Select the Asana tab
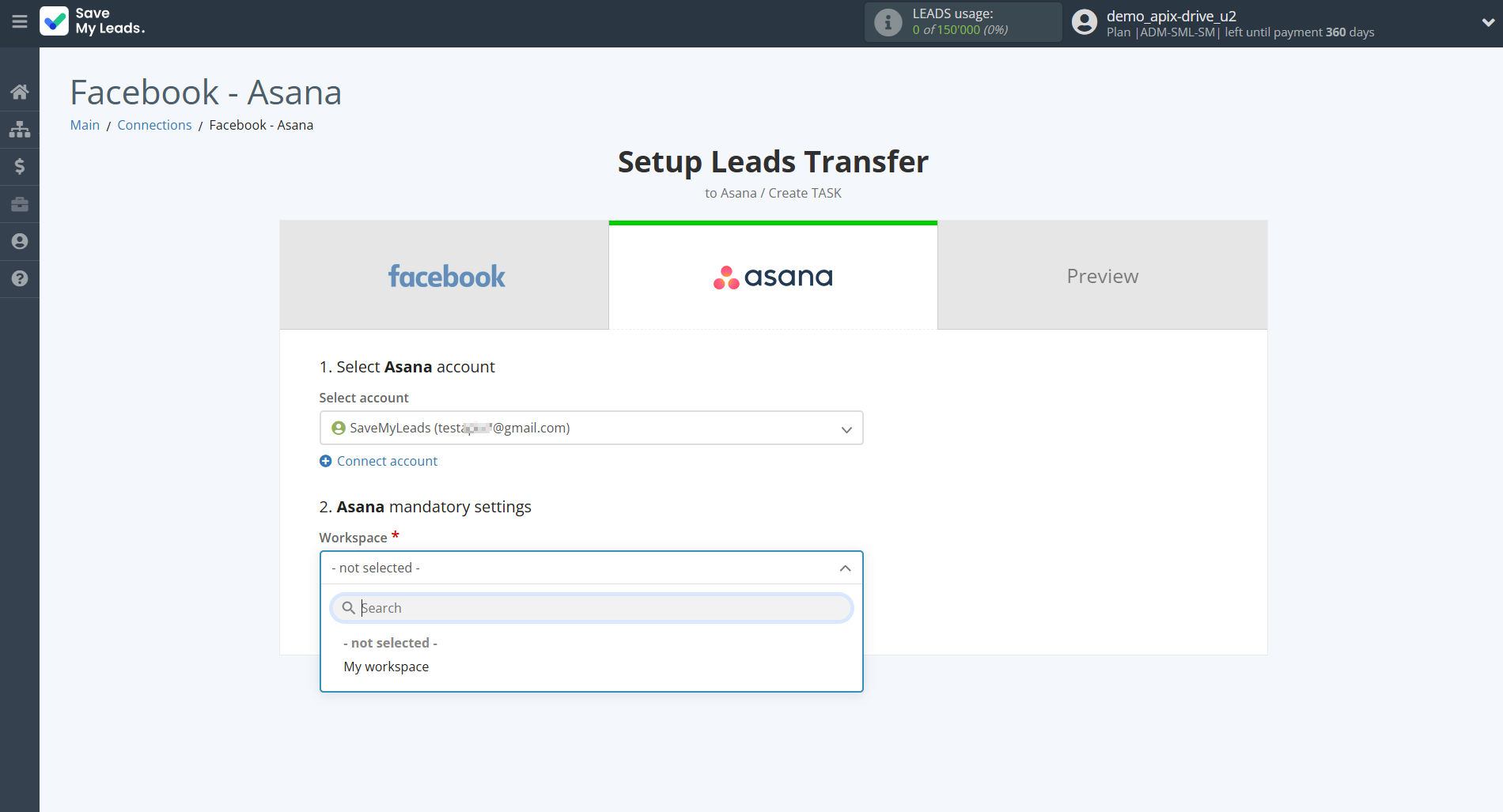The height and width of the screenshot is (812, 1503). click(x=773, y=276)
